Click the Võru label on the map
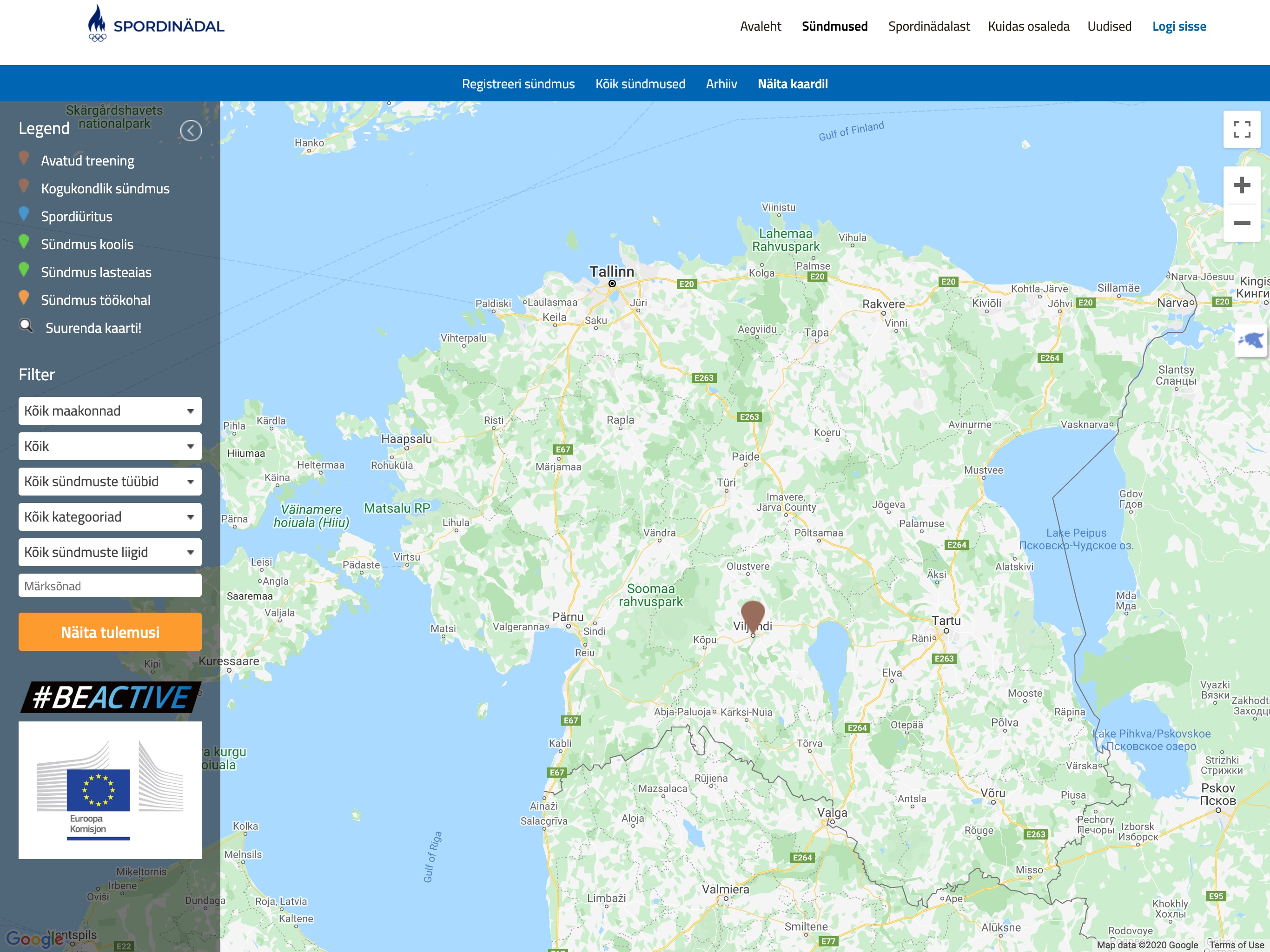This screenshot has height=952, width=1270. click(992, 793)
